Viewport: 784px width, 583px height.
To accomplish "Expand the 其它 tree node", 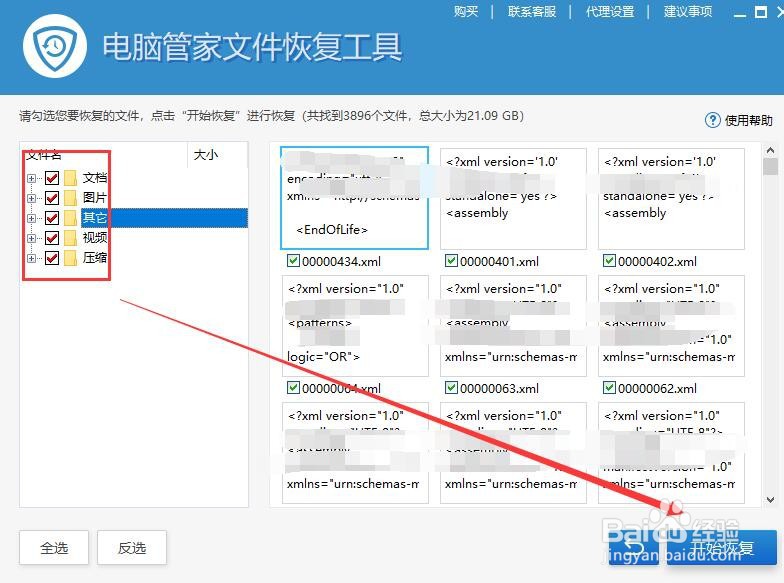I will [32, 218].
